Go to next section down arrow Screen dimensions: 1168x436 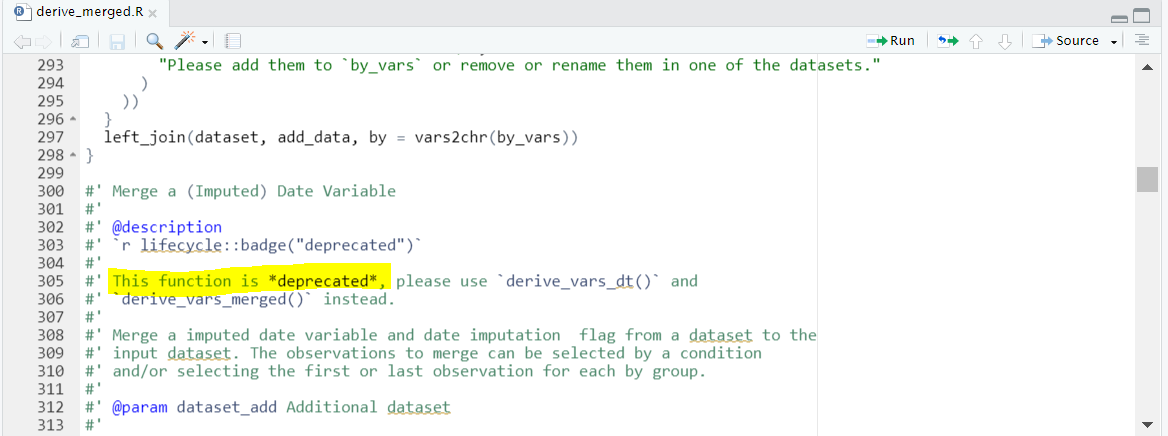point(1004,41)
